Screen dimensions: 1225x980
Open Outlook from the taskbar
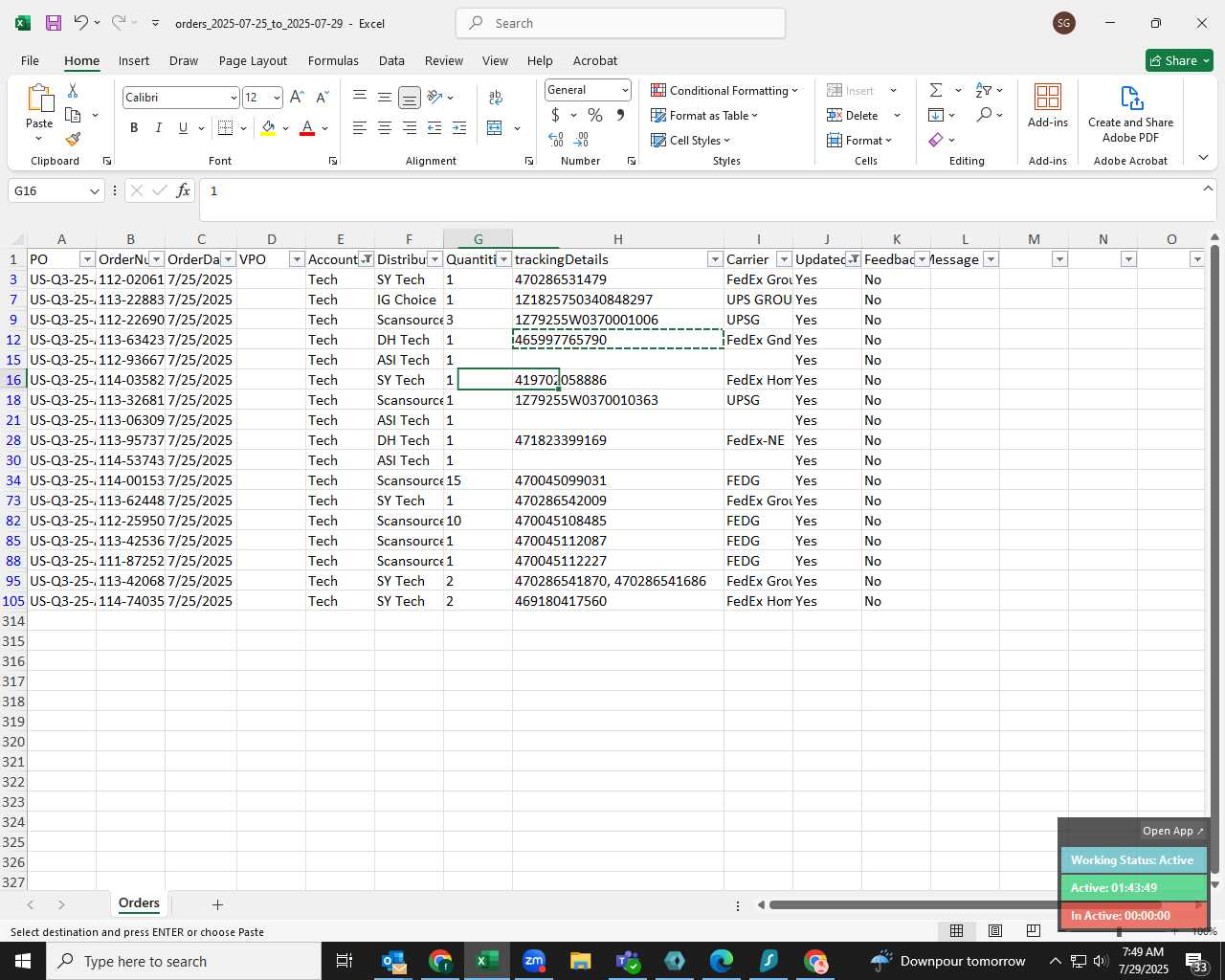[x=393, y=961]
